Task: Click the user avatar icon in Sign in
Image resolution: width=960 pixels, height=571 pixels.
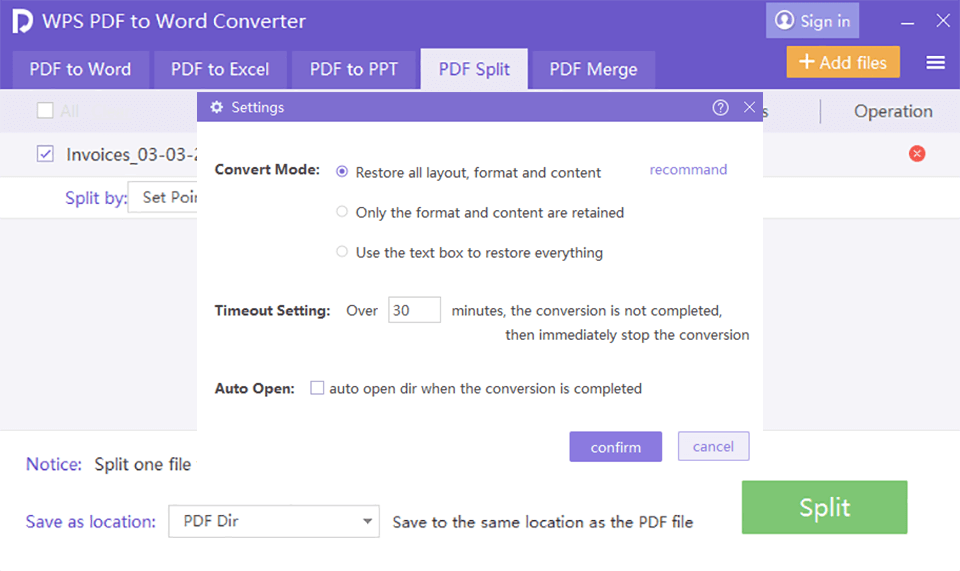Action: (x=784, y=20)
